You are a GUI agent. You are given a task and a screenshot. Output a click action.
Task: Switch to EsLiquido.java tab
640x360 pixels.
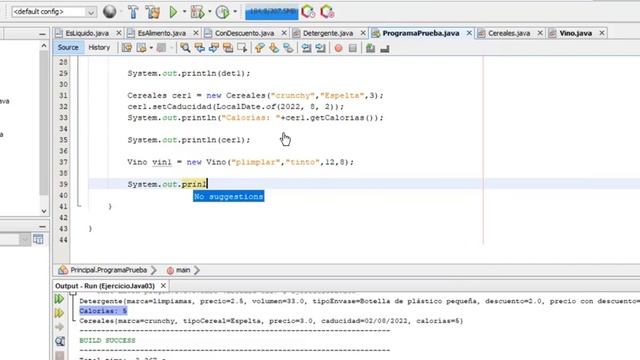click(x=87, y=33)
